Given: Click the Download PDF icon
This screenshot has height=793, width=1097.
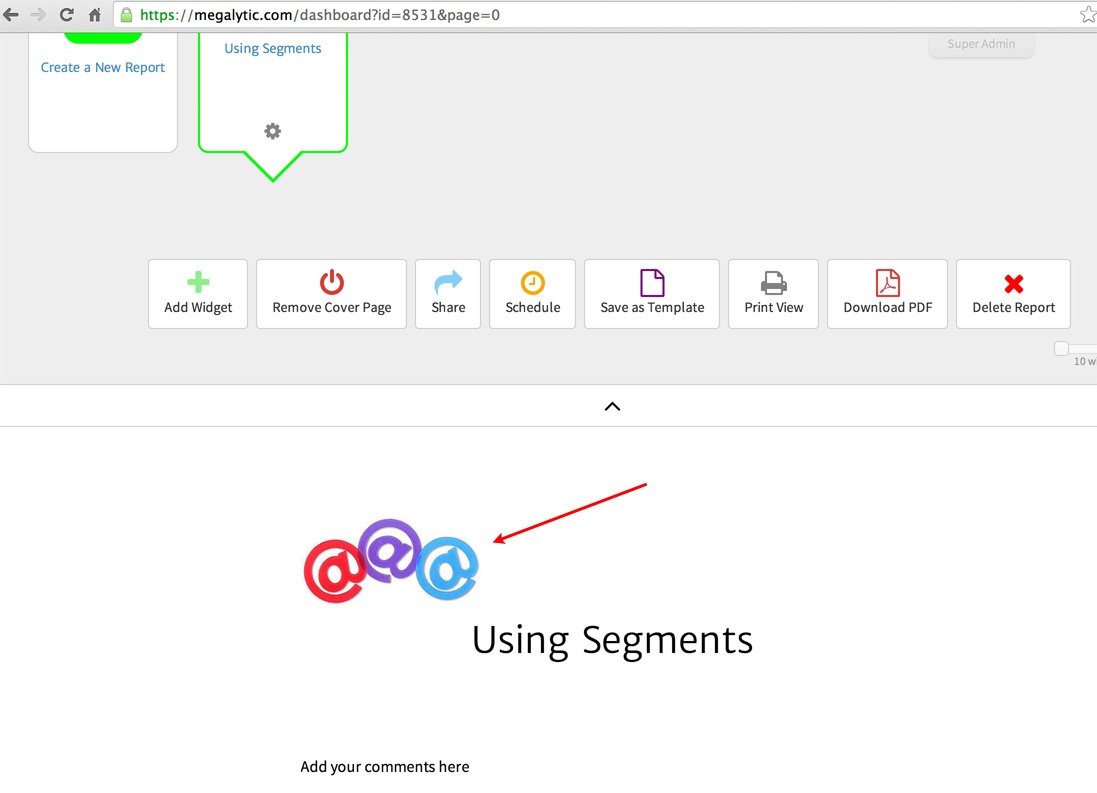Looking at the screenshot, I should click(x=887, y=283).
